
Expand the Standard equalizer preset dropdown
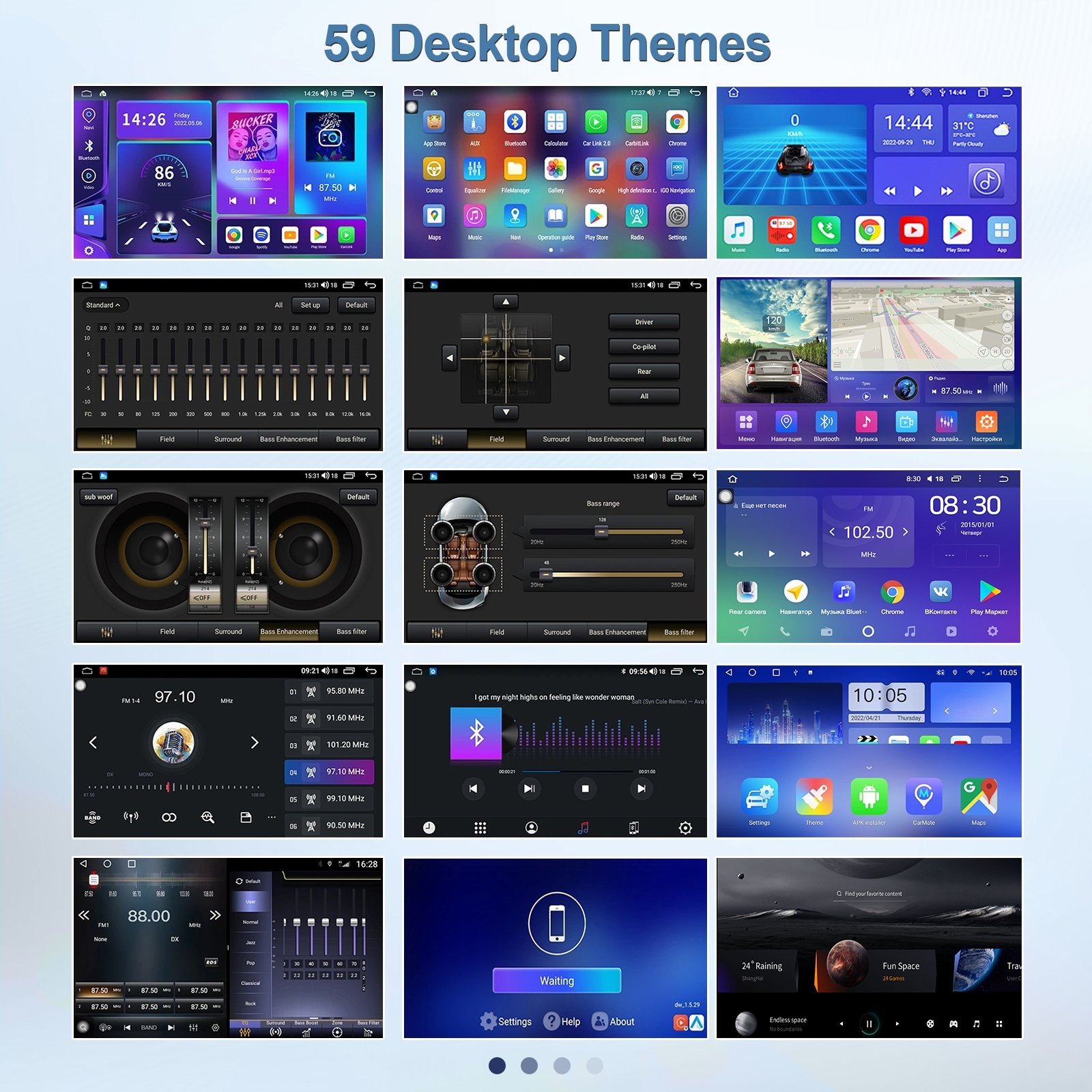(104, 305)
